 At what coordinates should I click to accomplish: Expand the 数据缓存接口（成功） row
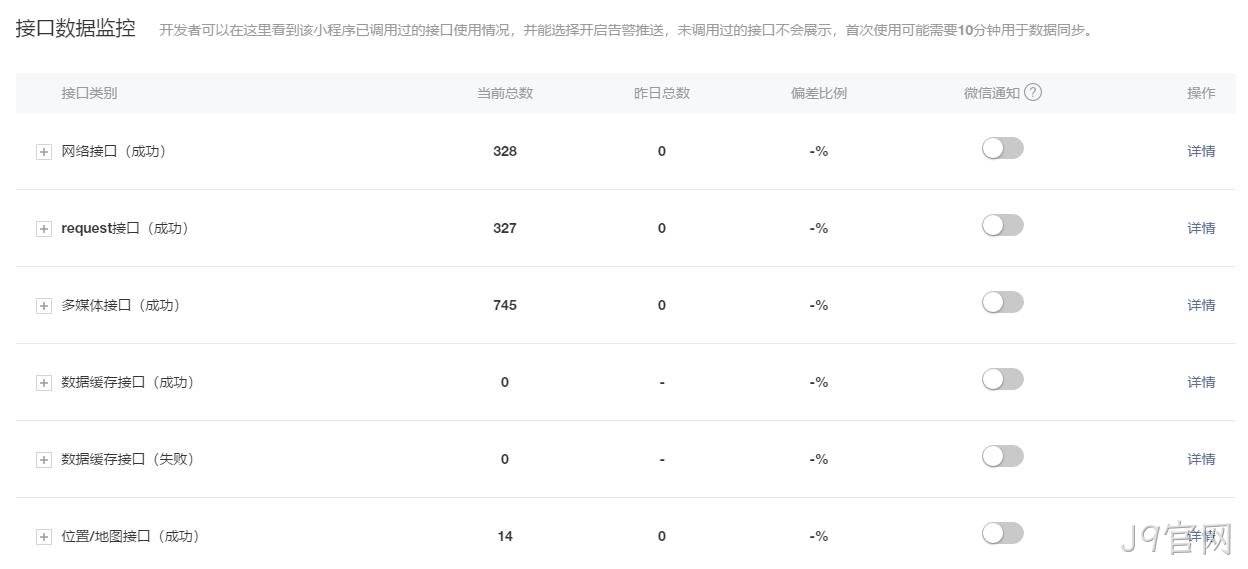pyautogui.click(x=44, y=383)
